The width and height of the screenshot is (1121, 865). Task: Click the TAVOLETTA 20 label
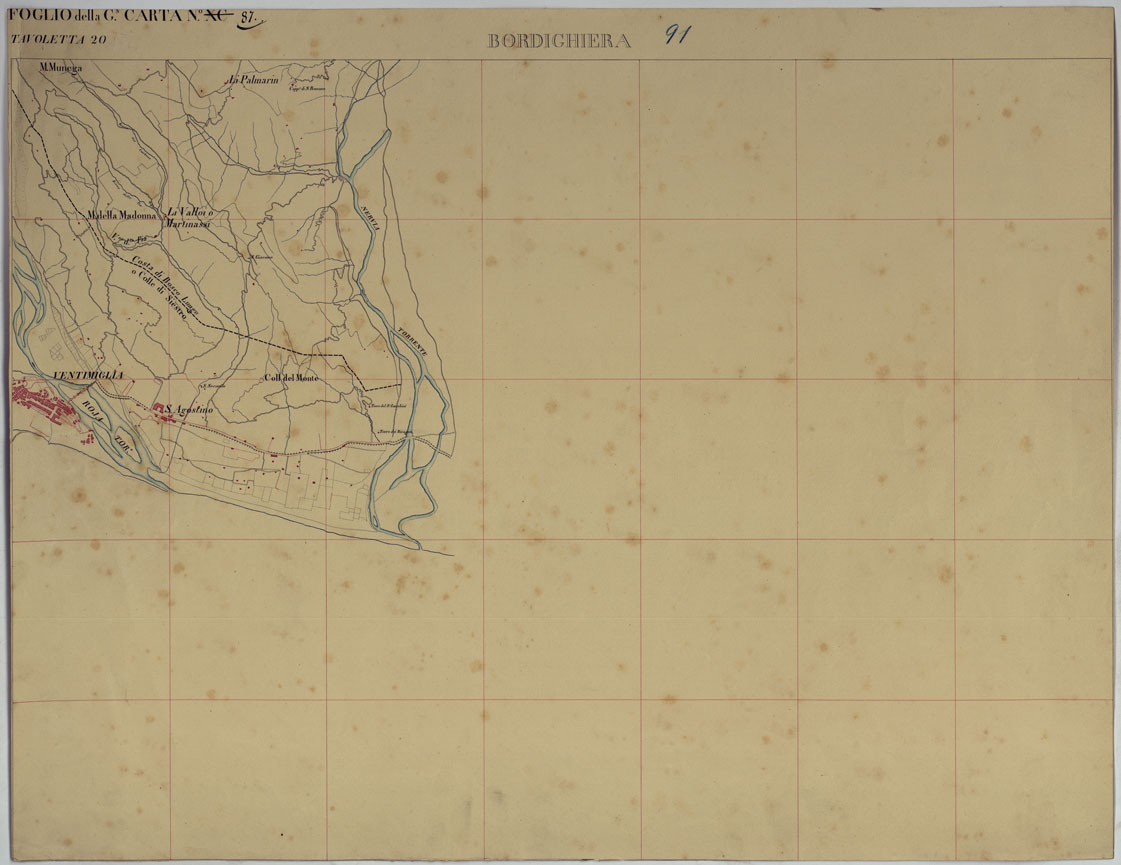tap(57, 40)
